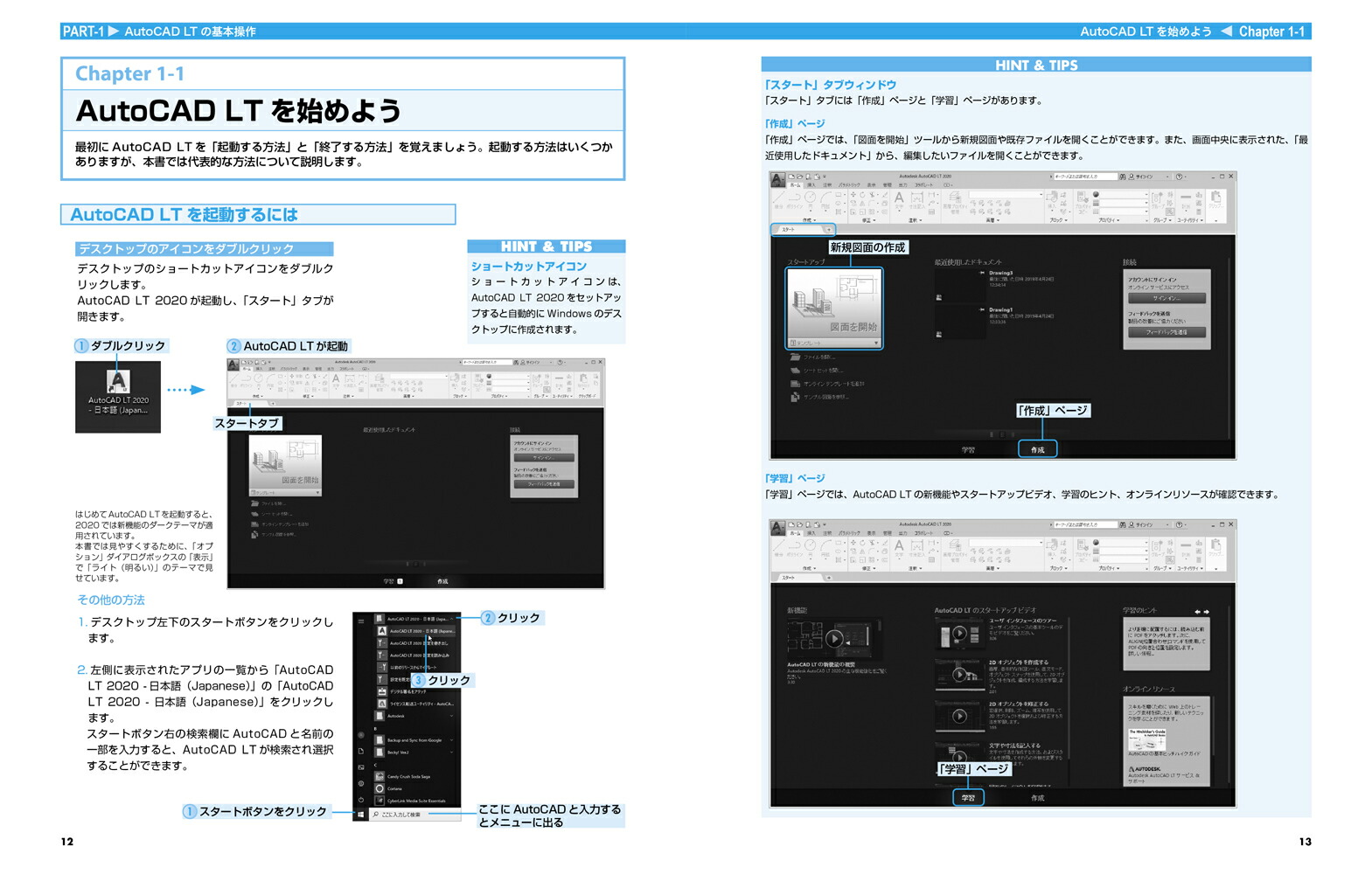Toggle the pin next to Drawing3
Screen dimensions: 1372x874
point(982,273)
